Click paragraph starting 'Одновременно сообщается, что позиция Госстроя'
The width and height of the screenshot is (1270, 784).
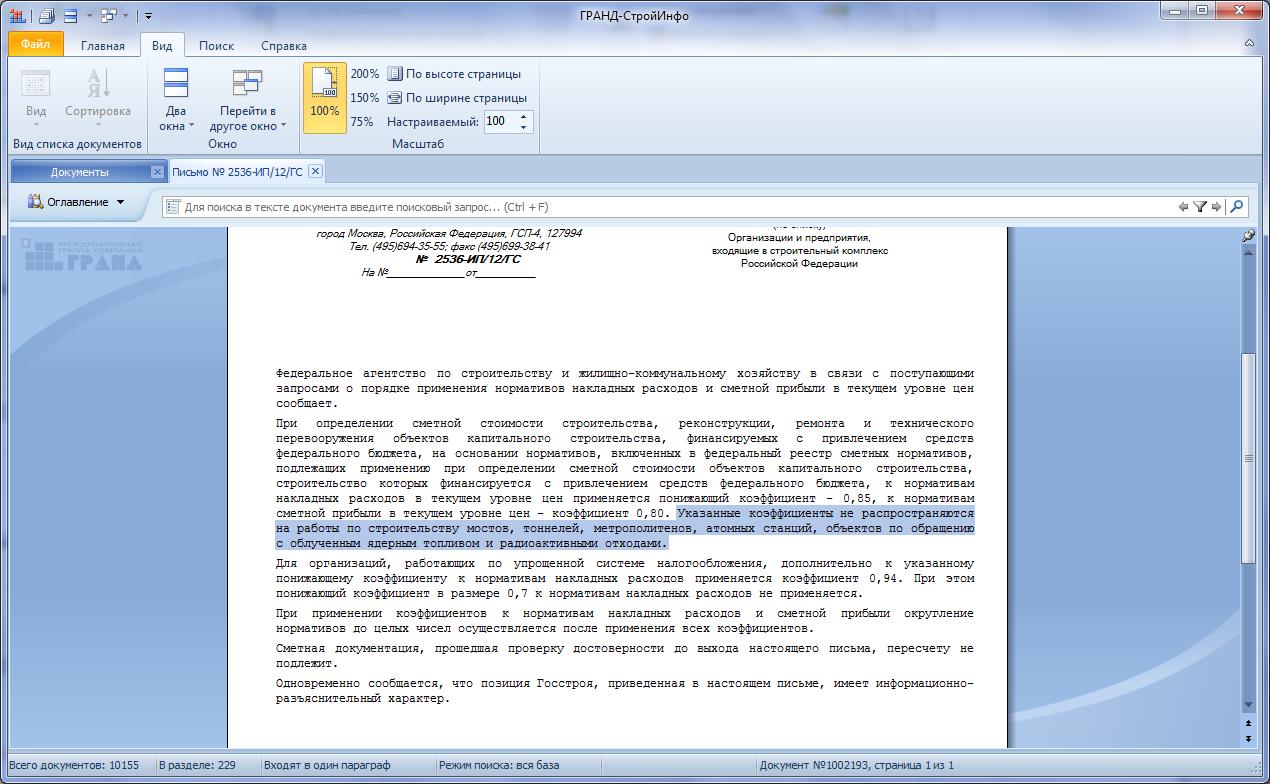(x=624, y=691)
